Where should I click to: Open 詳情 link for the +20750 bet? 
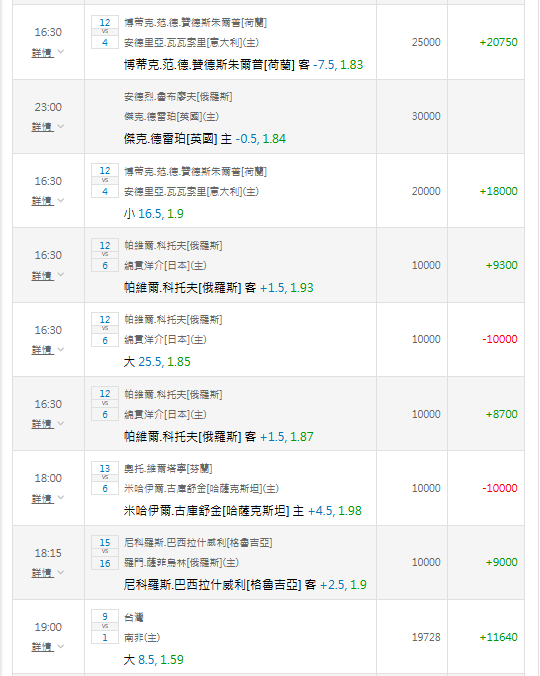tap(42, 53)
